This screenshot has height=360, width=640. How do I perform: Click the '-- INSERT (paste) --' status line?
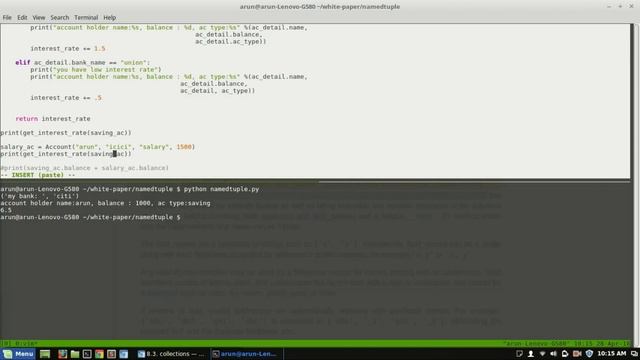tap(38, 175)
